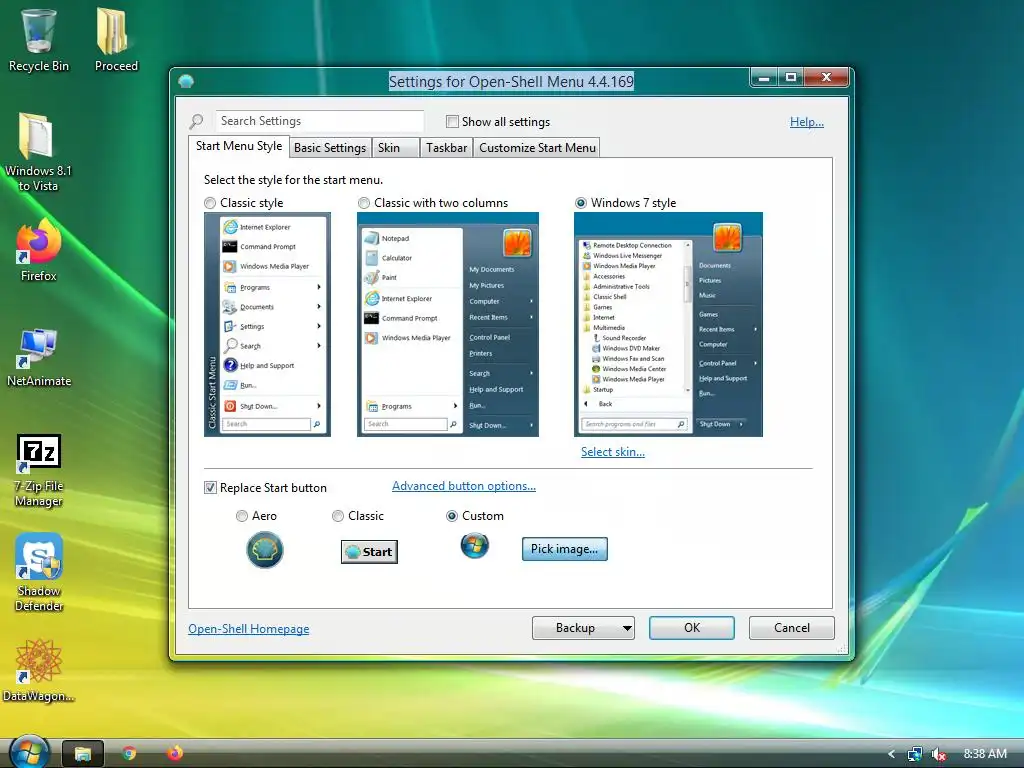Launch Firefox from the desktop shortcut
The image size is (1024, 768).
point(39,250)
